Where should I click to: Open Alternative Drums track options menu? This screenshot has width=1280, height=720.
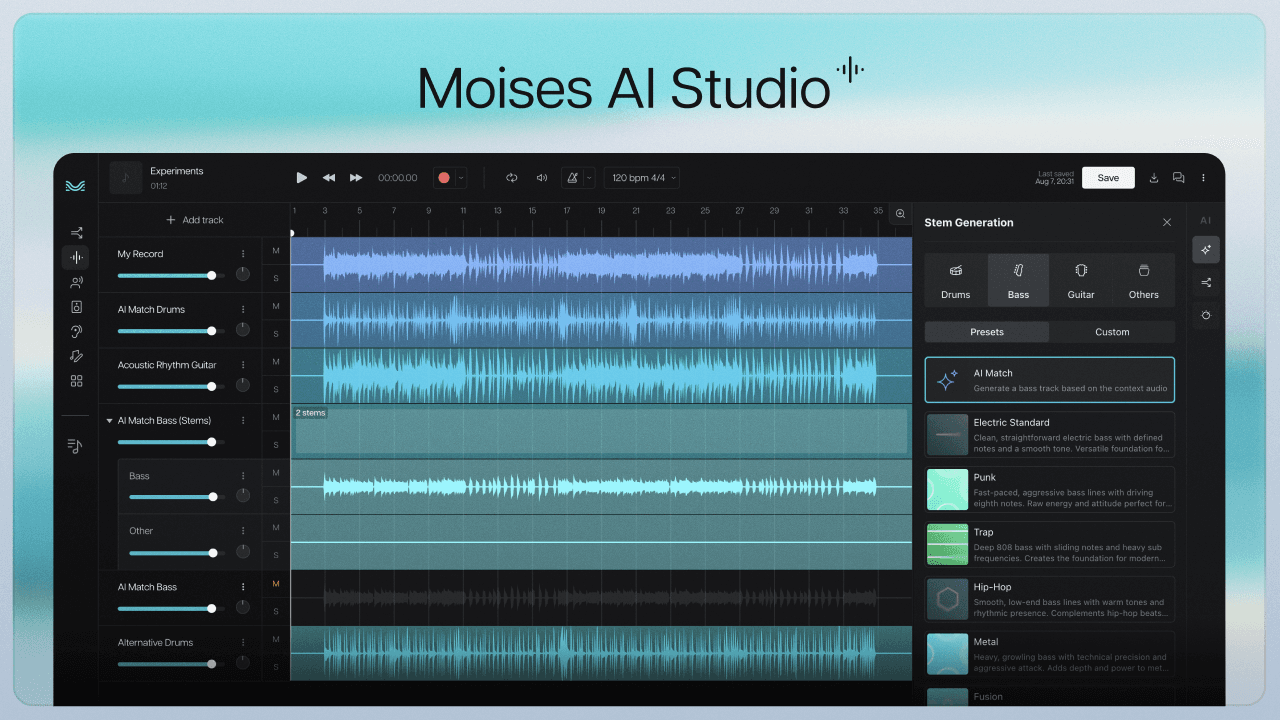[243, 643]
